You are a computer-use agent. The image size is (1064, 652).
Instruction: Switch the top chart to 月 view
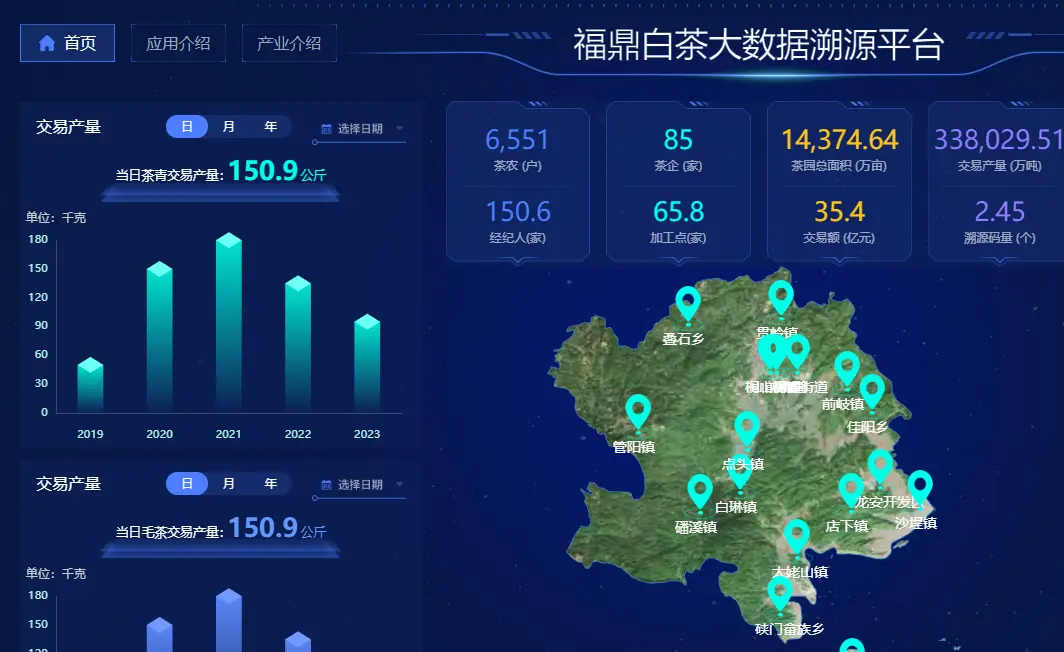click(228, 127)
